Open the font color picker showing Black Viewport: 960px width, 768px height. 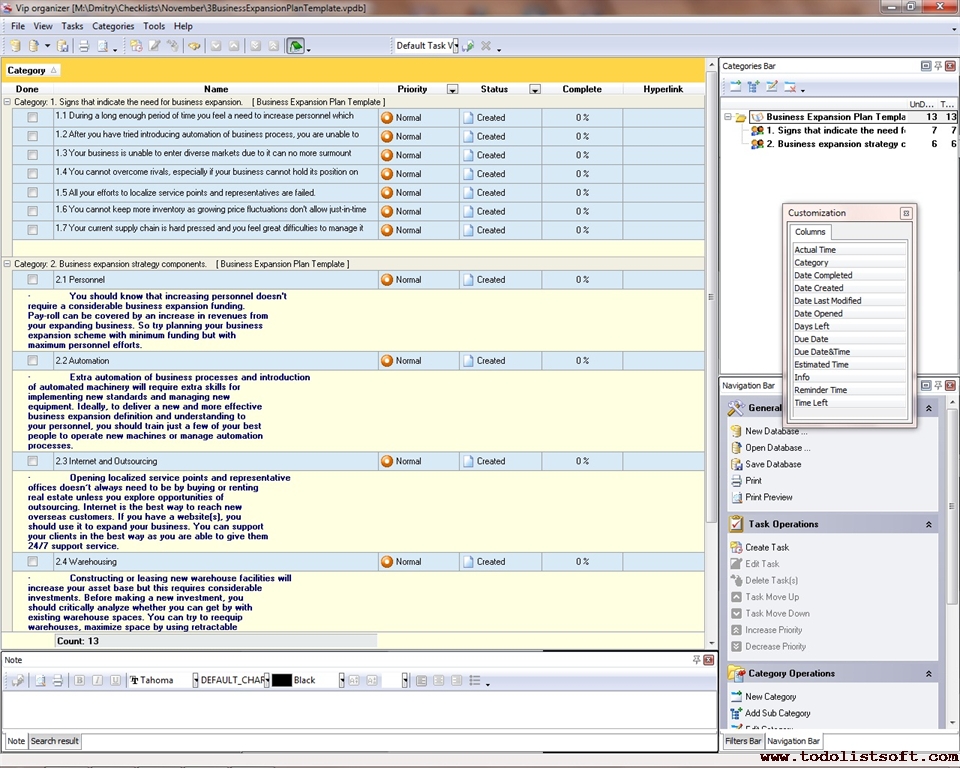343,680
